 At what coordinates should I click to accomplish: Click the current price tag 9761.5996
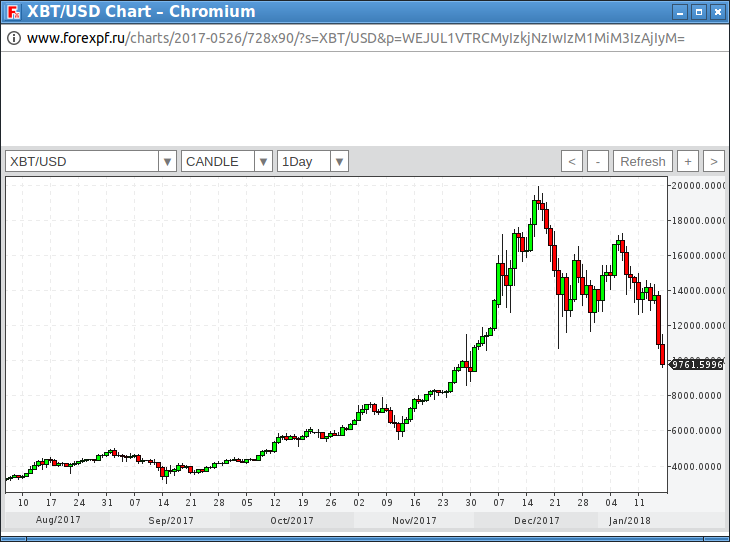point(697,365)
